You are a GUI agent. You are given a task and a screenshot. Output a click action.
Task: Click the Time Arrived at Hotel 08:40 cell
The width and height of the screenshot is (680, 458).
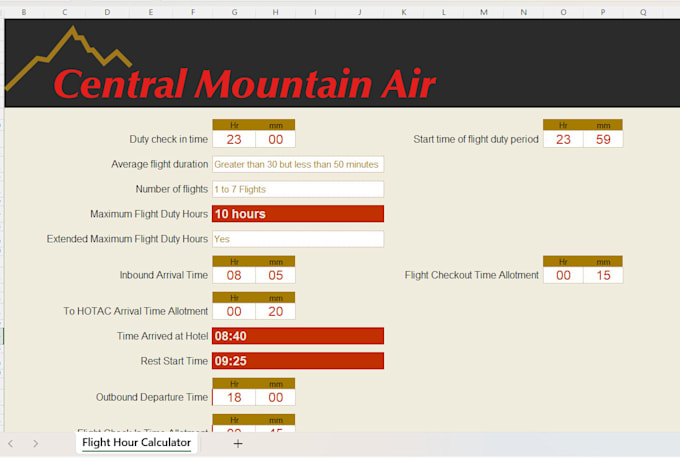click(298, 336)
